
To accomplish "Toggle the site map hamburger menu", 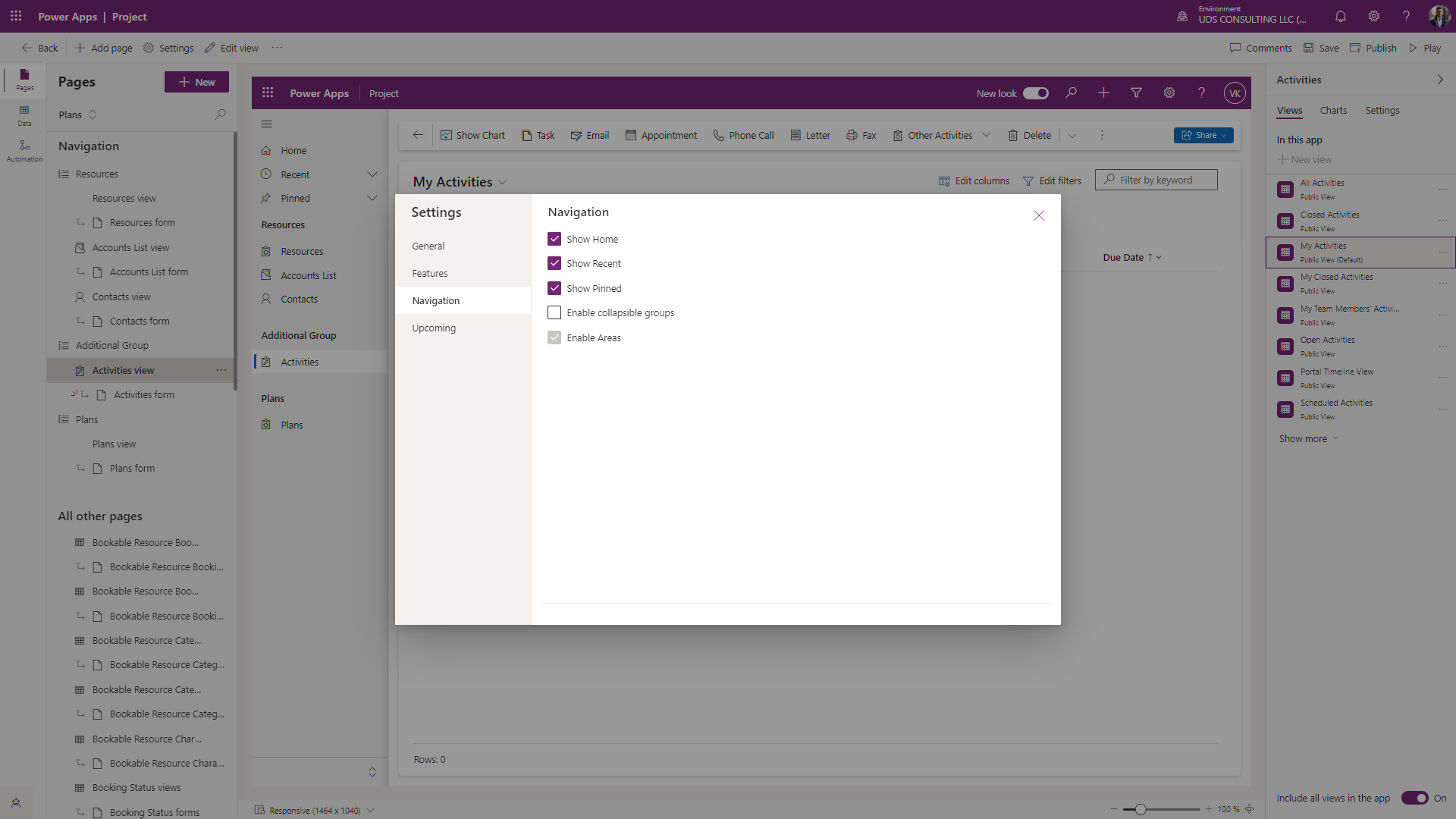I will [266, 124].
